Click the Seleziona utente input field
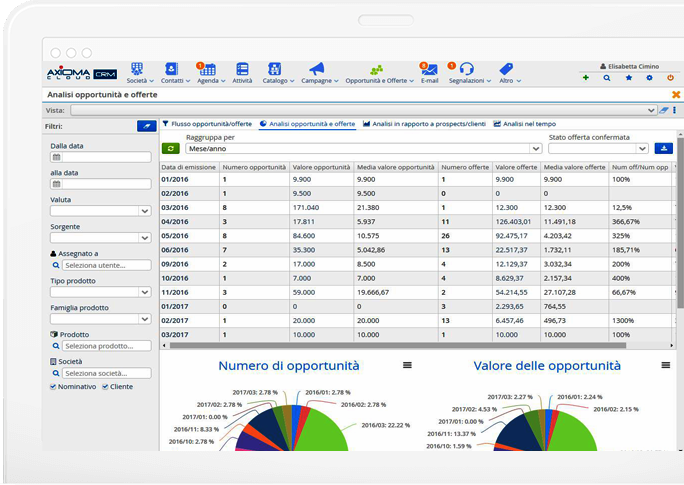 point(106,265)
